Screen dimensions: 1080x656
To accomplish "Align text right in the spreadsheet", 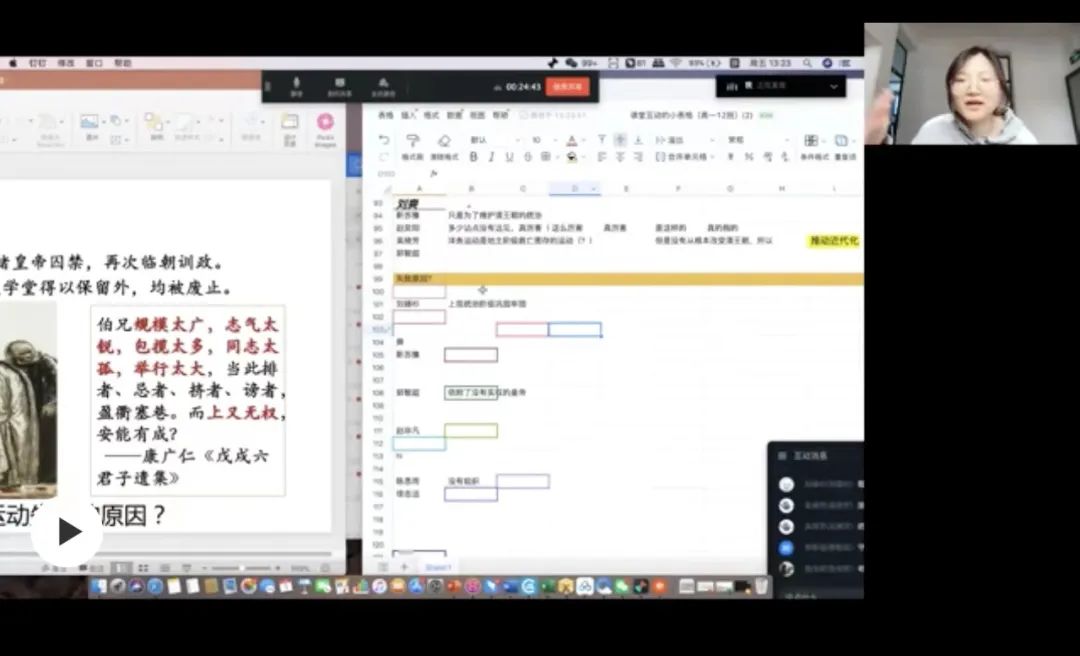I will tap(638, 157).
